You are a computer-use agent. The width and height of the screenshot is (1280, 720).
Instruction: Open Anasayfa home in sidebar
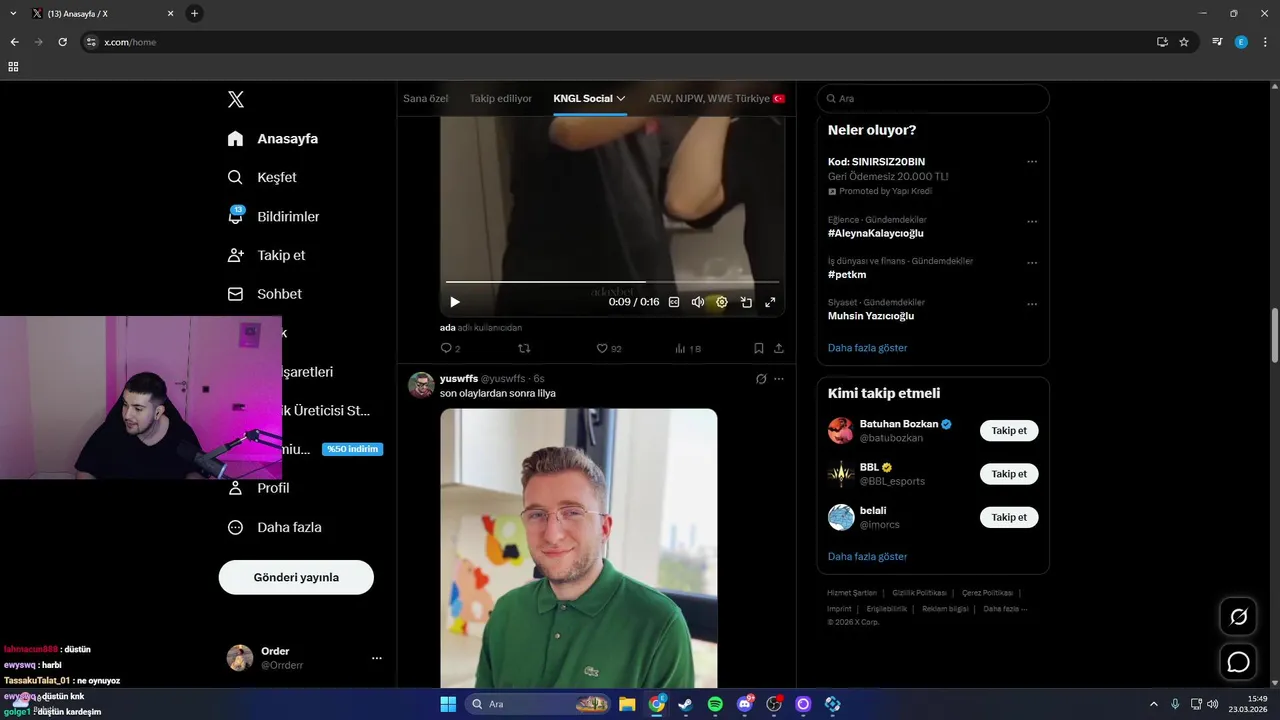[273, 139]
